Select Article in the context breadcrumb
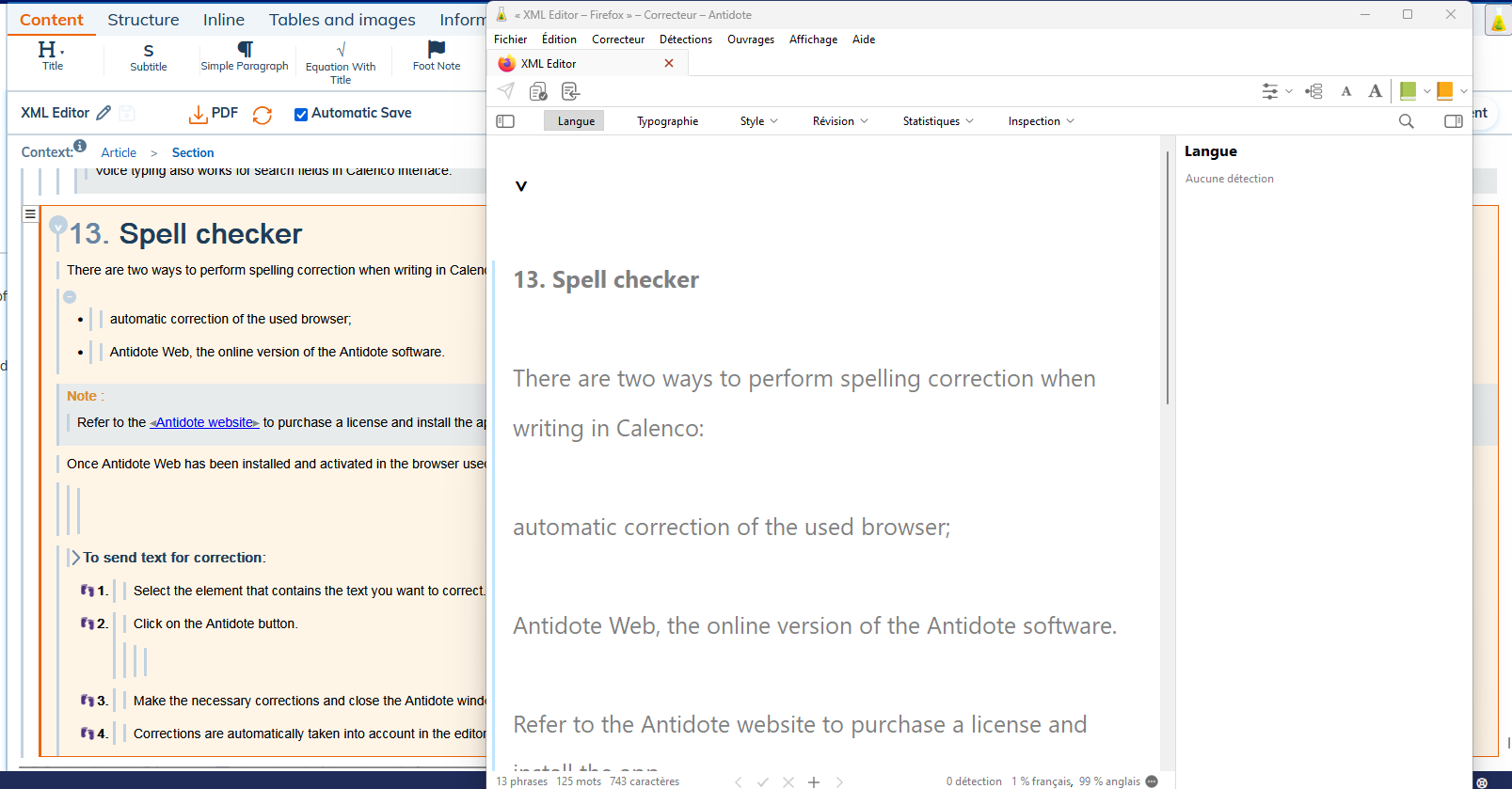The width and height of the screenshot is (1512, 789). [119, 152]
